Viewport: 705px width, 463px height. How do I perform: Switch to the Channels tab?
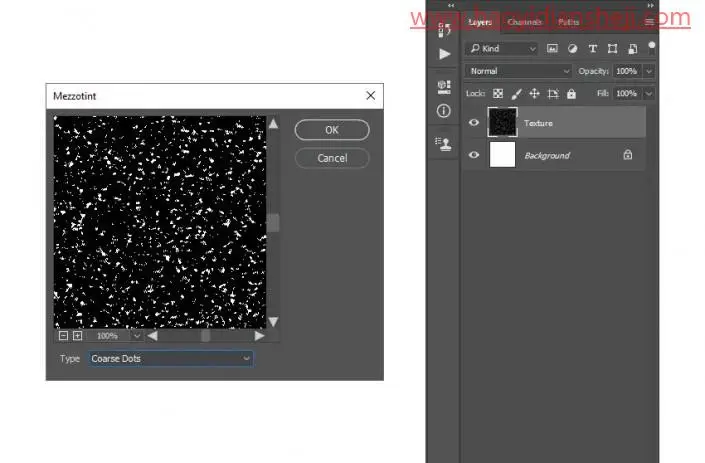(524, 22)
